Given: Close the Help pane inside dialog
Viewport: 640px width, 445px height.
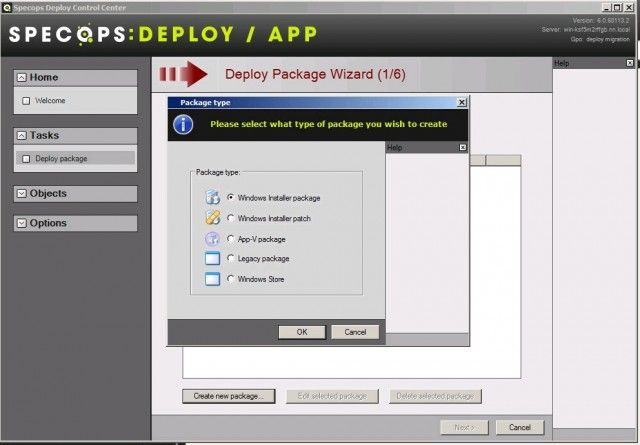Looking at the screenshot, I should [462, 147].
